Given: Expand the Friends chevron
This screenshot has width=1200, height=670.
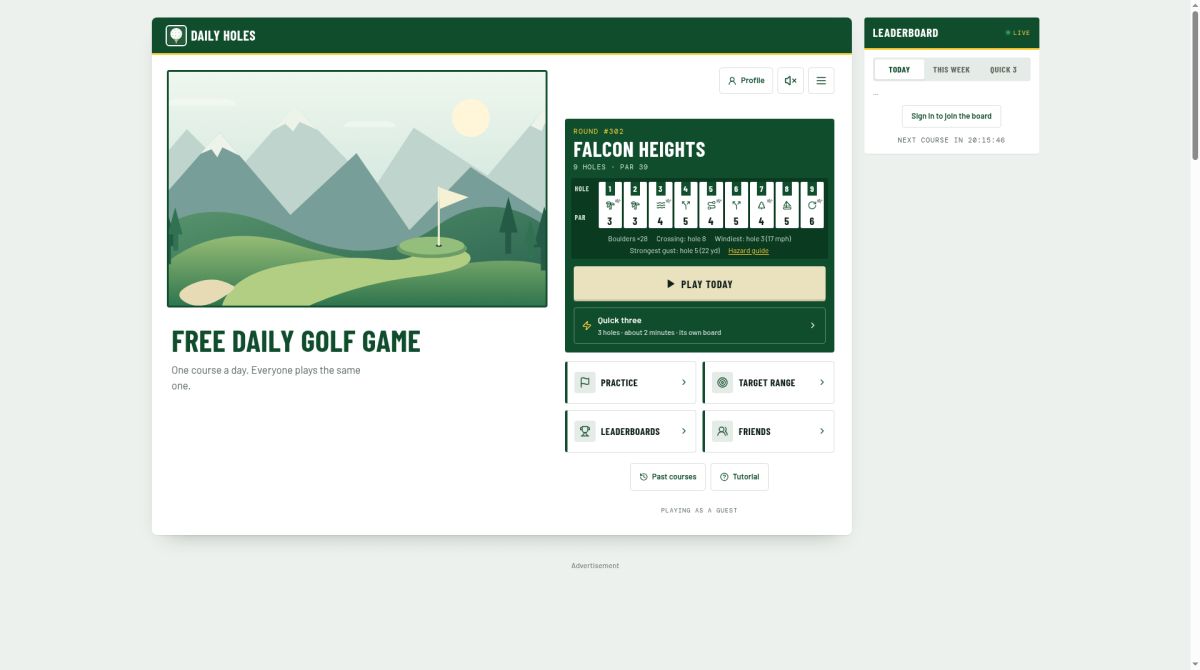Looking at the screenshot, I should (822, 431).
